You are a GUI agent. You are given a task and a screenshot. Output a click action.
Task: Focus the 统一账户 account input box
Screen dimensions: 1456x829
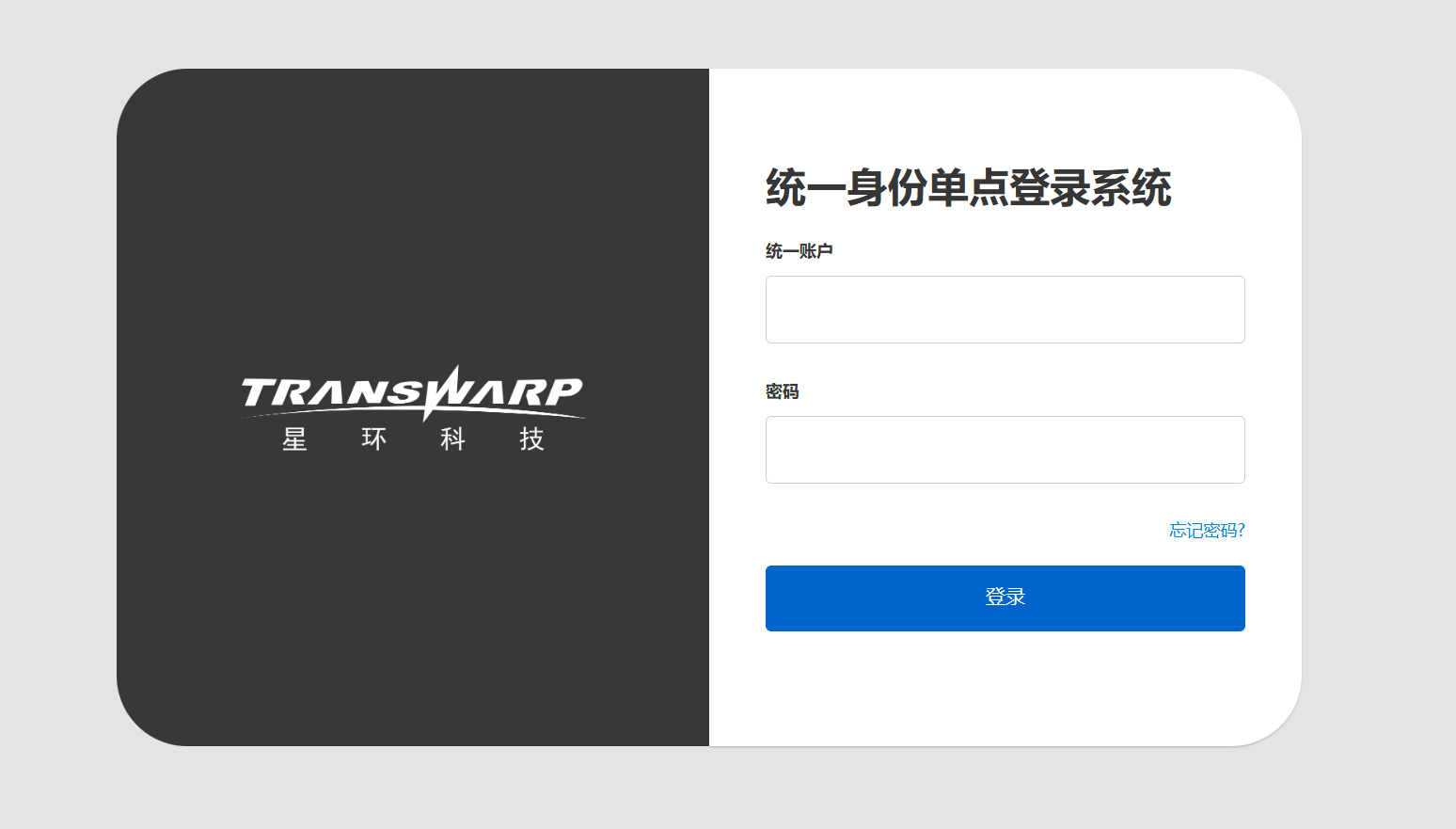click(1005, 310)
